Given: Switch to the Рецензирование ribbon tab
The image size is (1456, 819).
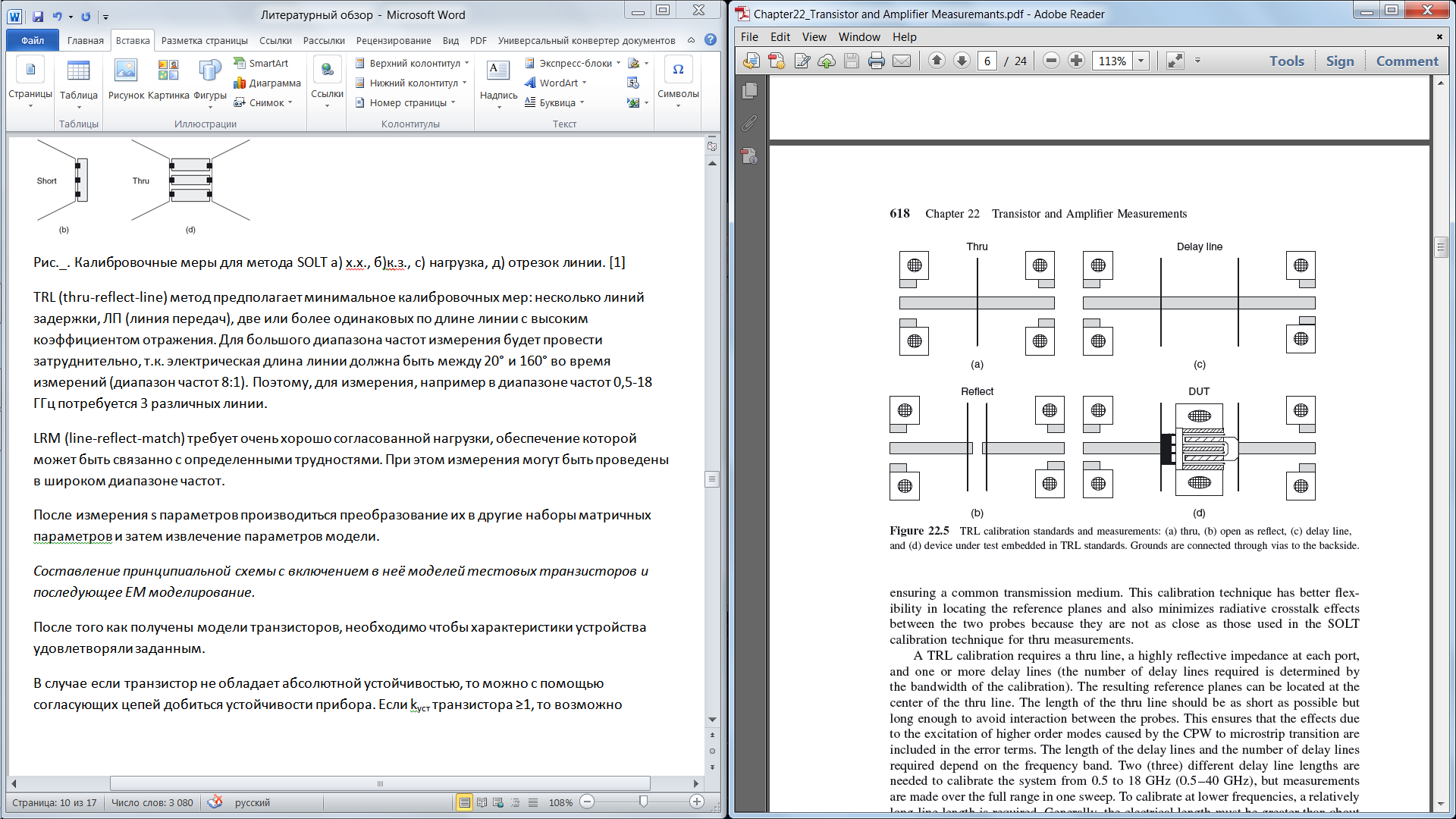Looking at the screenshot, I should [394, 40].
